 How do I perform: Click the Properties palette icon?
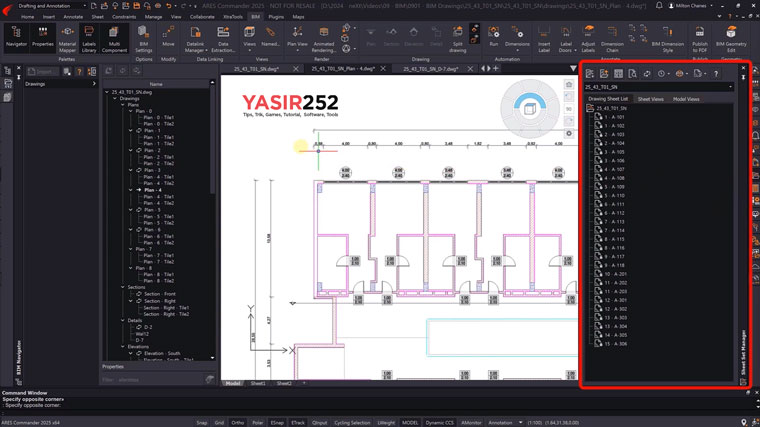tap(43, 37)
